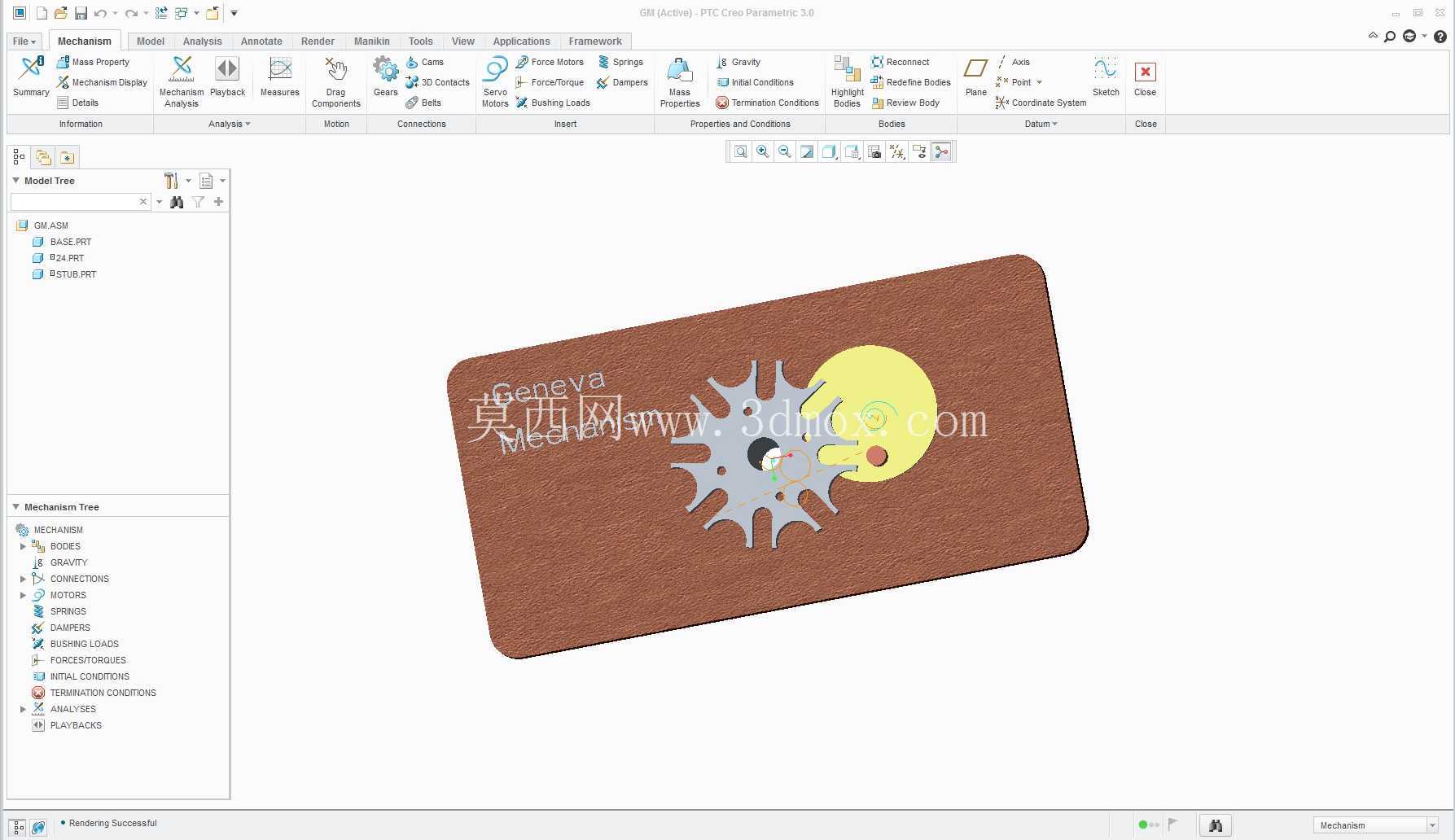Collapse the Mechanism Tree panel

pos(15,506)
